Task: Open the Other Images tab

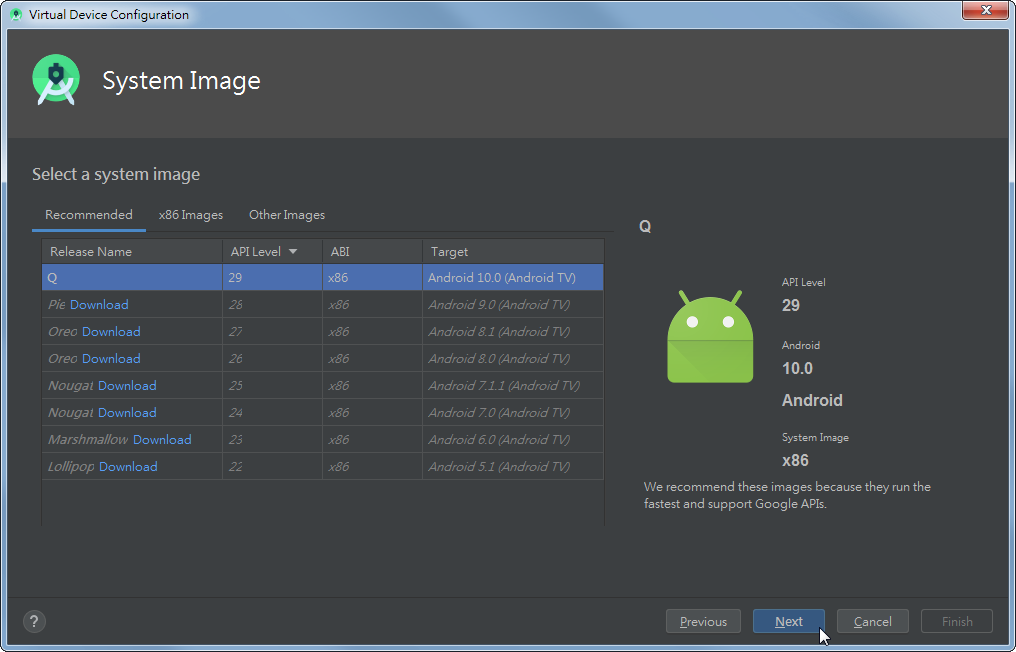Action: pos(287,215)
